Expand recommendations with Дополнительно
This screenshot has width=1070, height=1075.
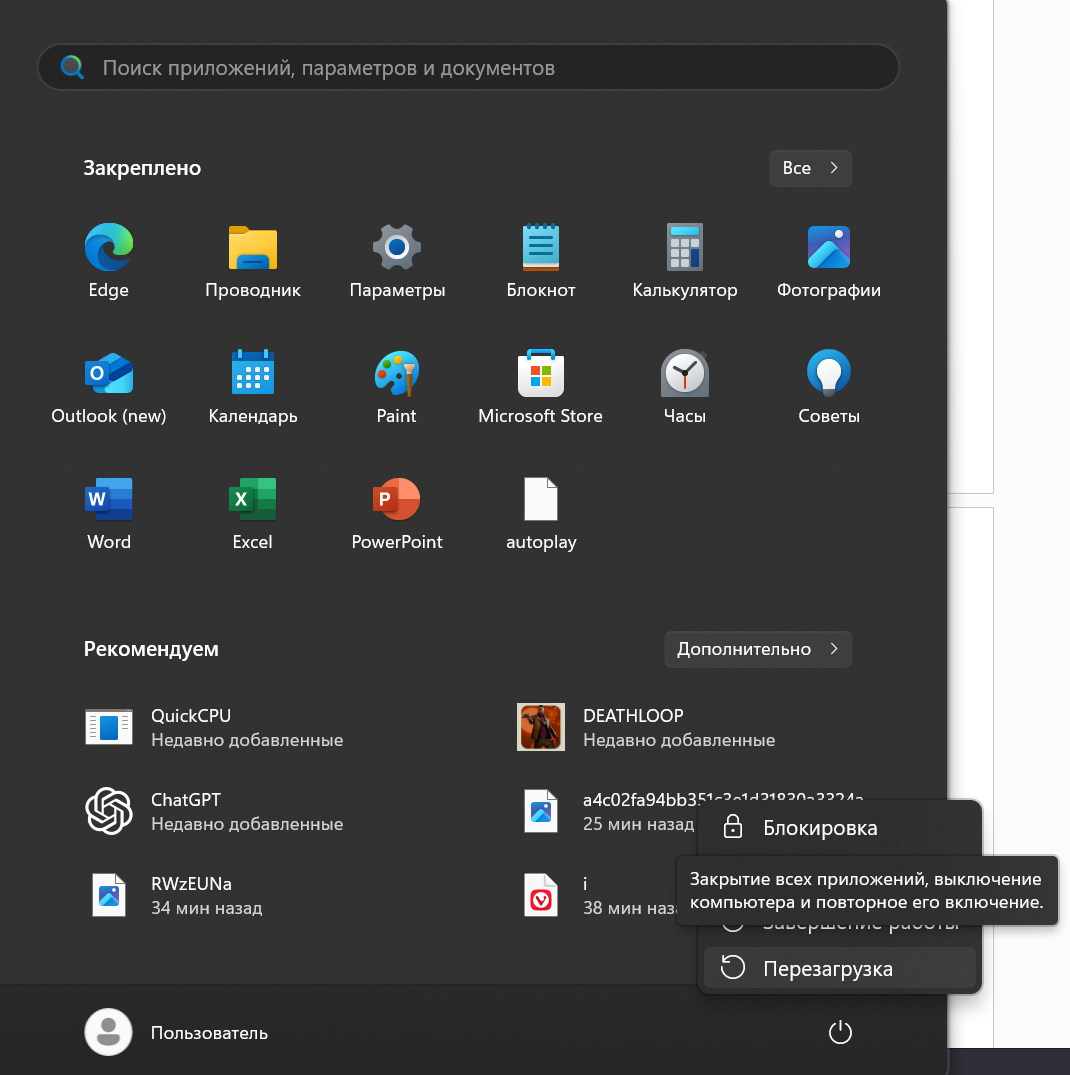pyautogui.click(x=758, y=649)
